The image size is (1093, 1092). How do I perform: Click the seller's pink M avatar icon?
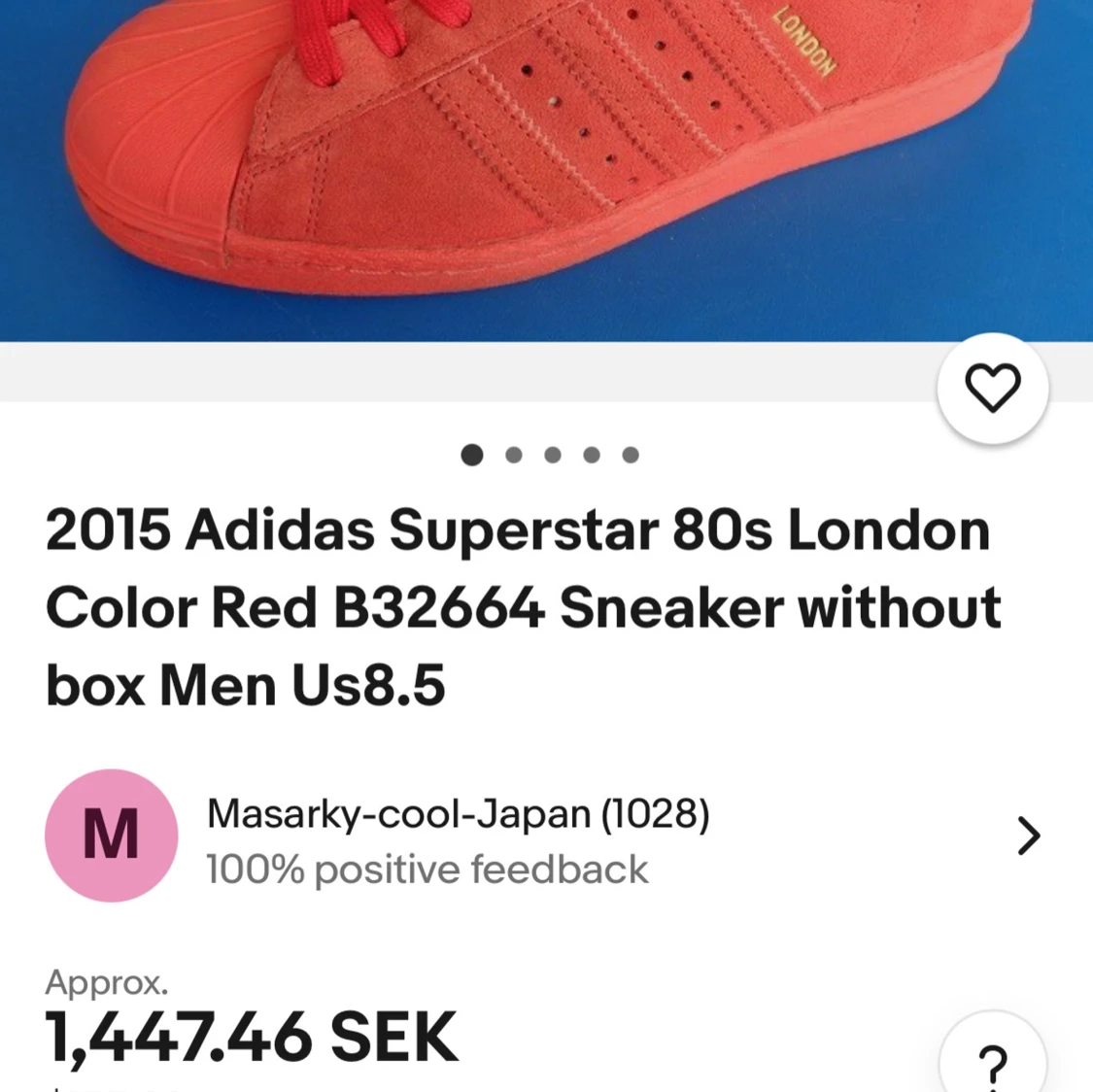111,836
